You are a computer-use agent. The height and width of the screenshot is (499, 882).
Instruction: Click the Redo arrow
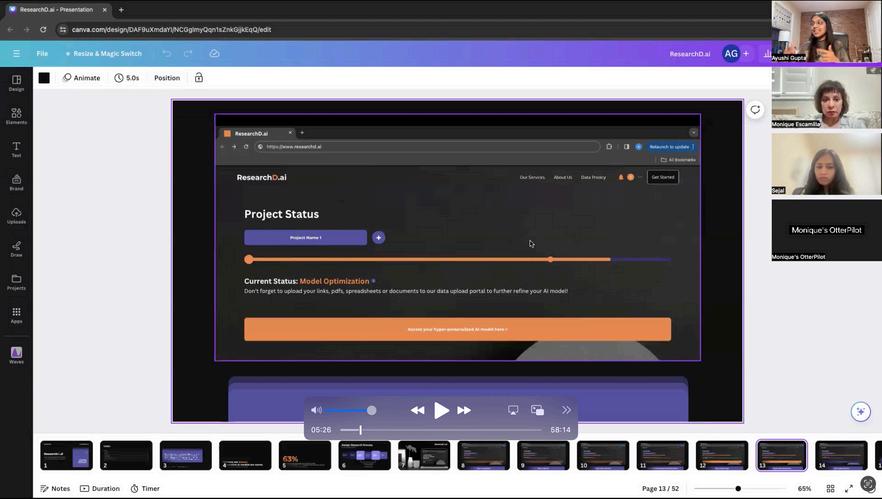188,53
